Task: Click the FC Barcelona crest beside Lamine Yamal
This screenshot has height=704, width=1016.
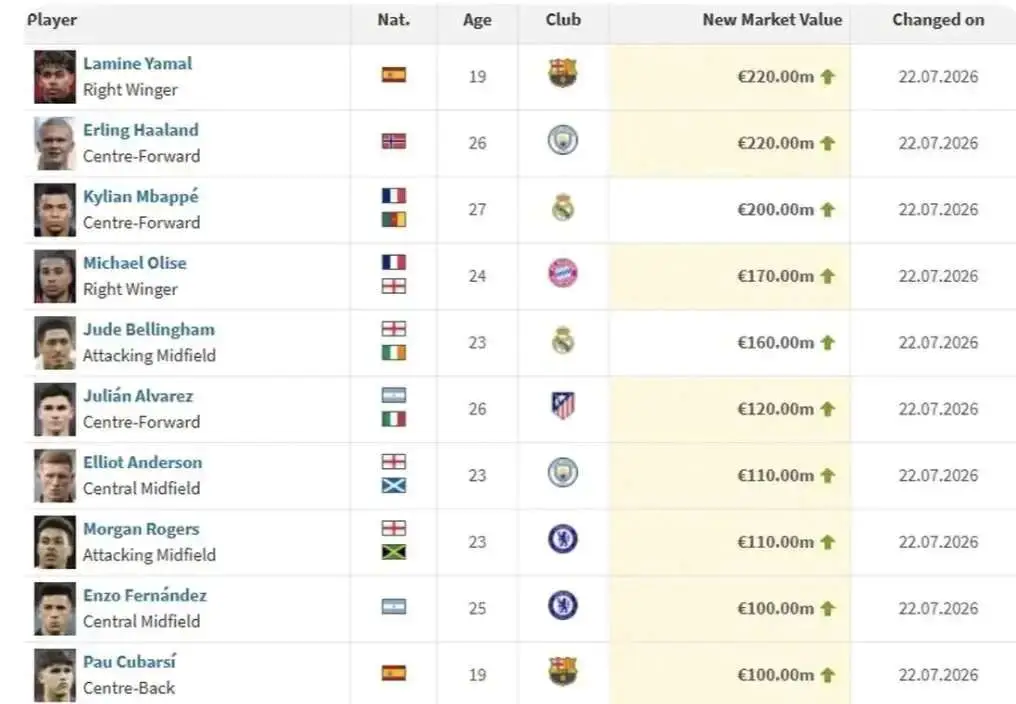Action: click(562, 73)
